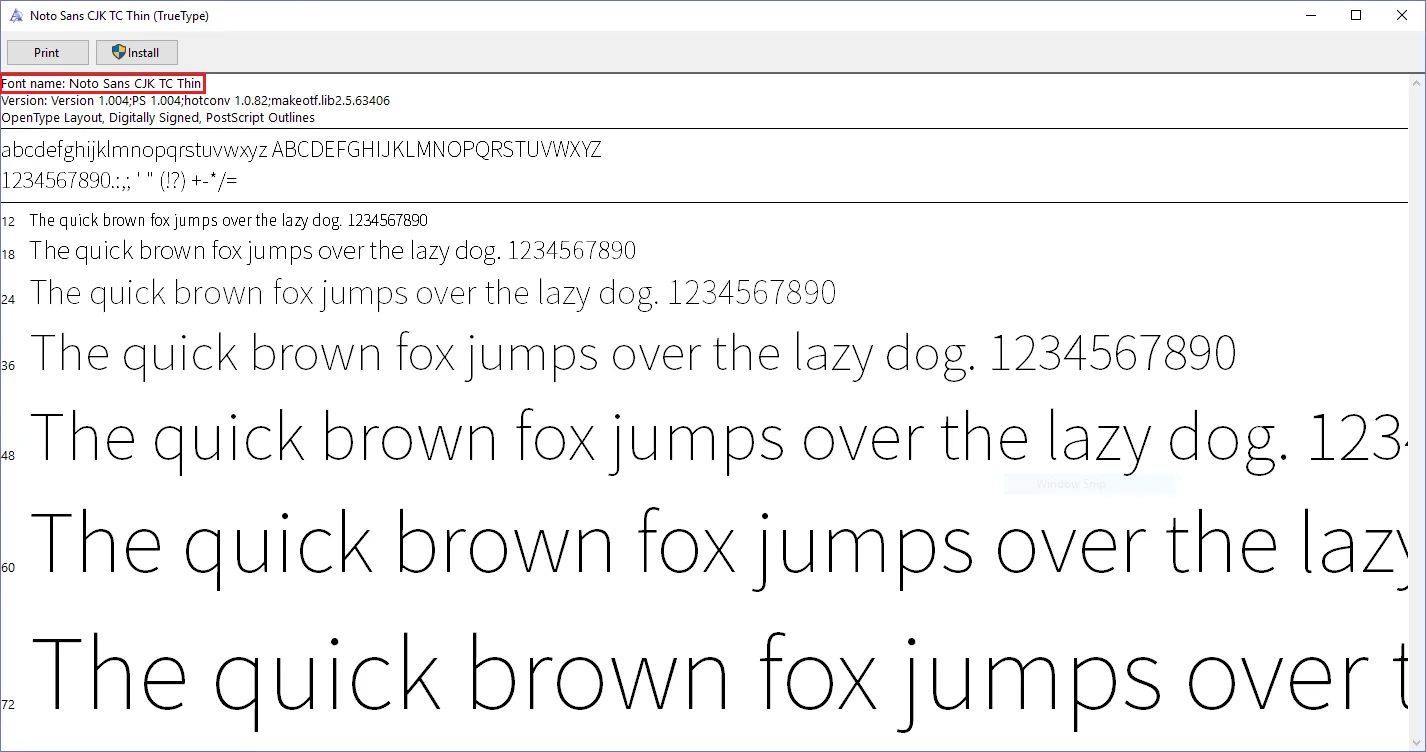
Task: Click the size label '12'
Action: [x=8, y=221]
